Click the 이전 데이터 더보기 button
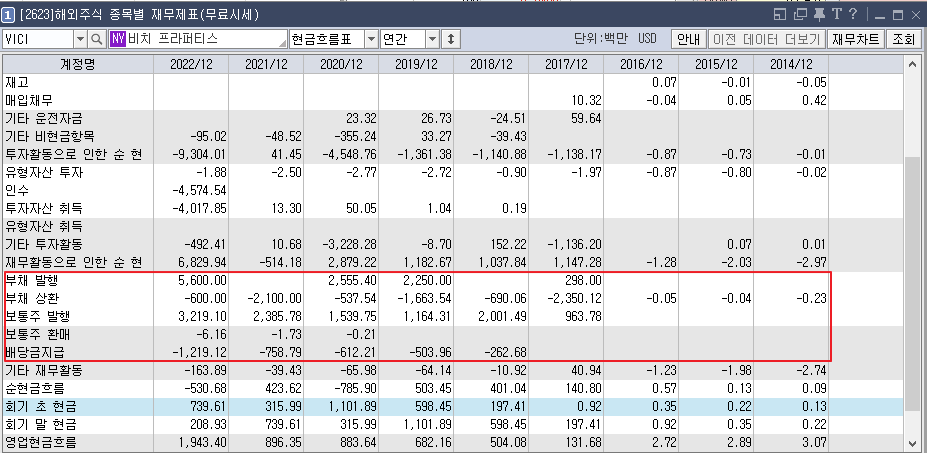This screenshot has height=453, width=927. [766, 40]
